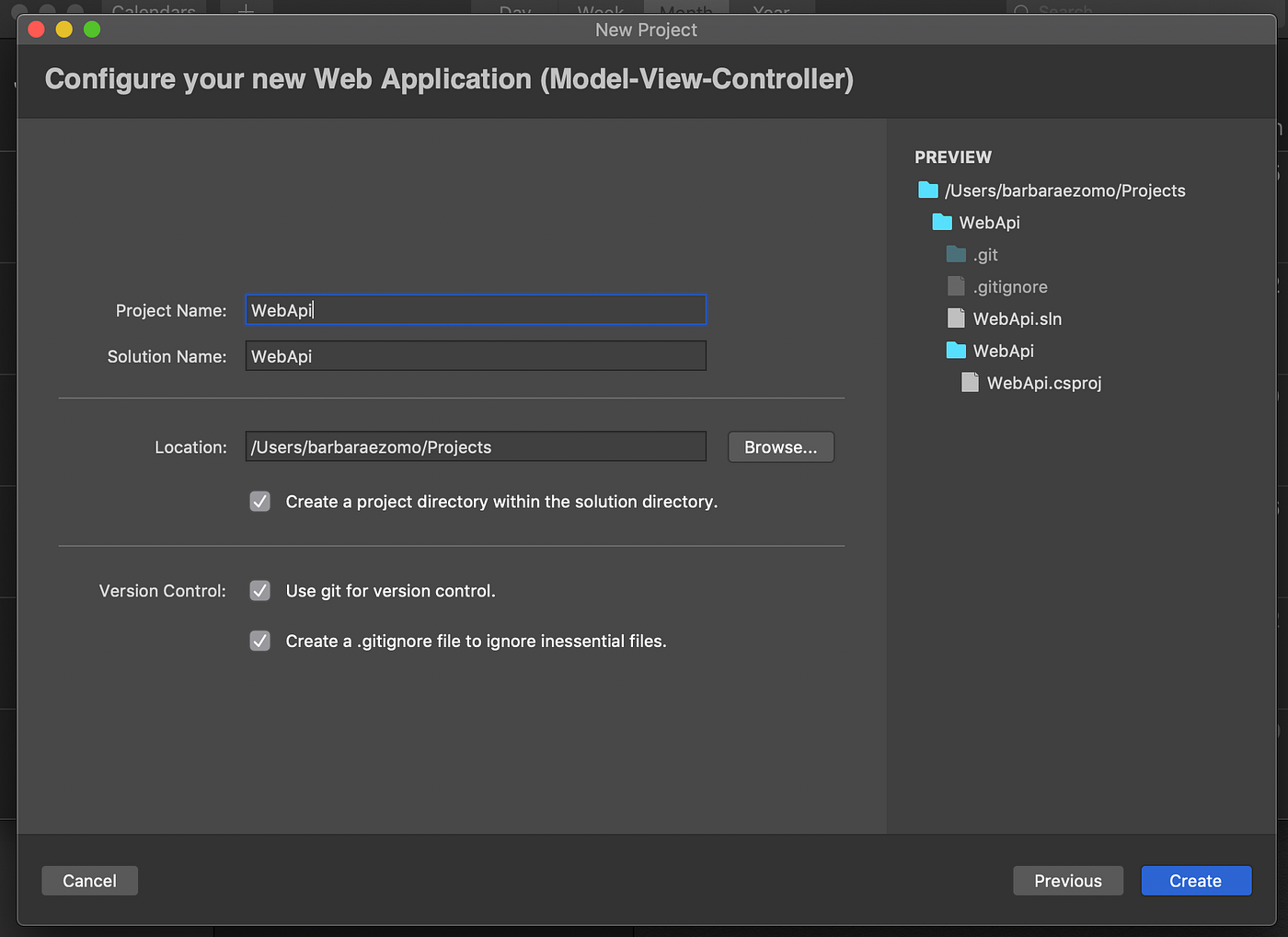Click the .git folder icon
This screenshot has width=1288, height=937.
[x=956, y=255]
